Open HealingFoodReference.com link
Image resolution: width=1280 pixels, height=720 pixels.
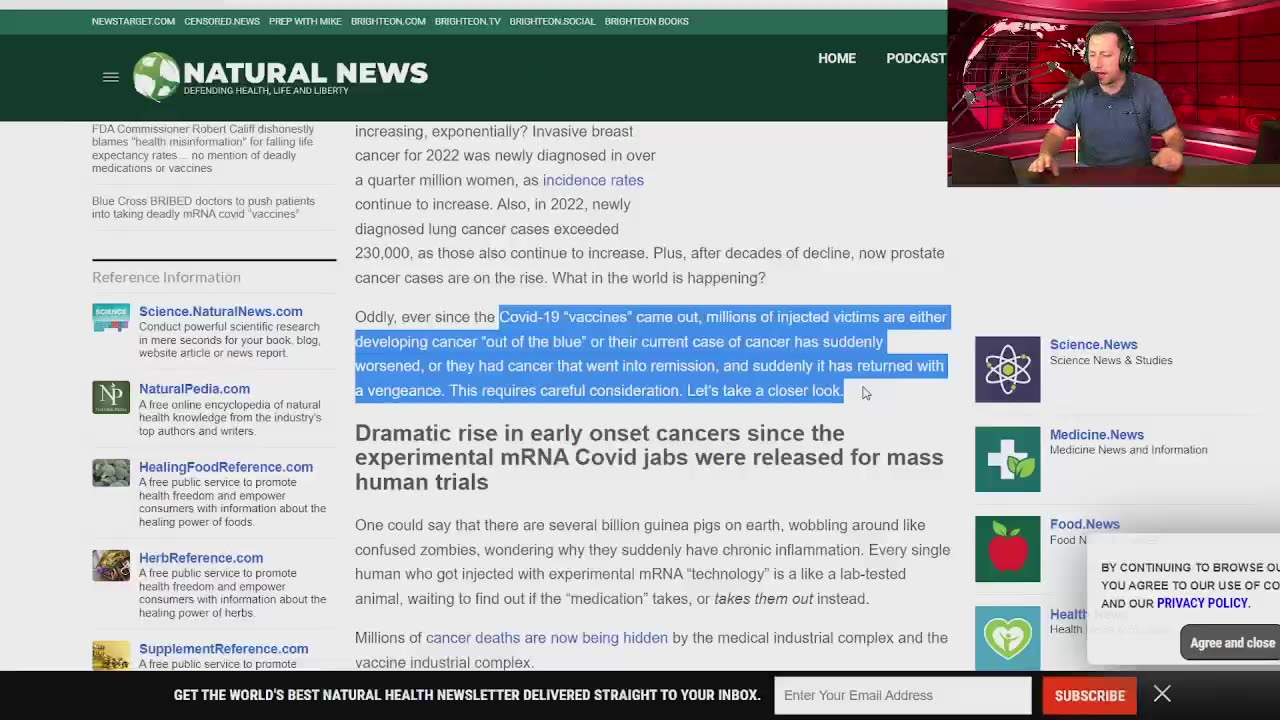coord(226,467)
